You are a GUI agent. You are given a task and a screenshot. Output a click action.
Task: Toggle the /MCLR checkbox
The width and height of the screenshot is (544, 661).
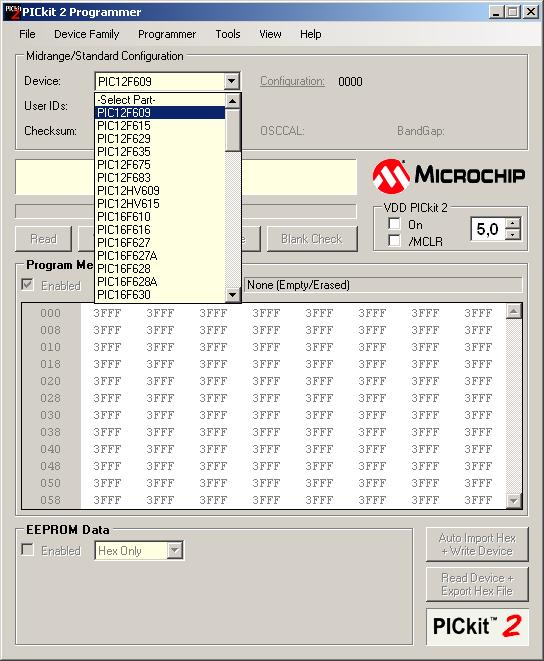tap(394, 240)
